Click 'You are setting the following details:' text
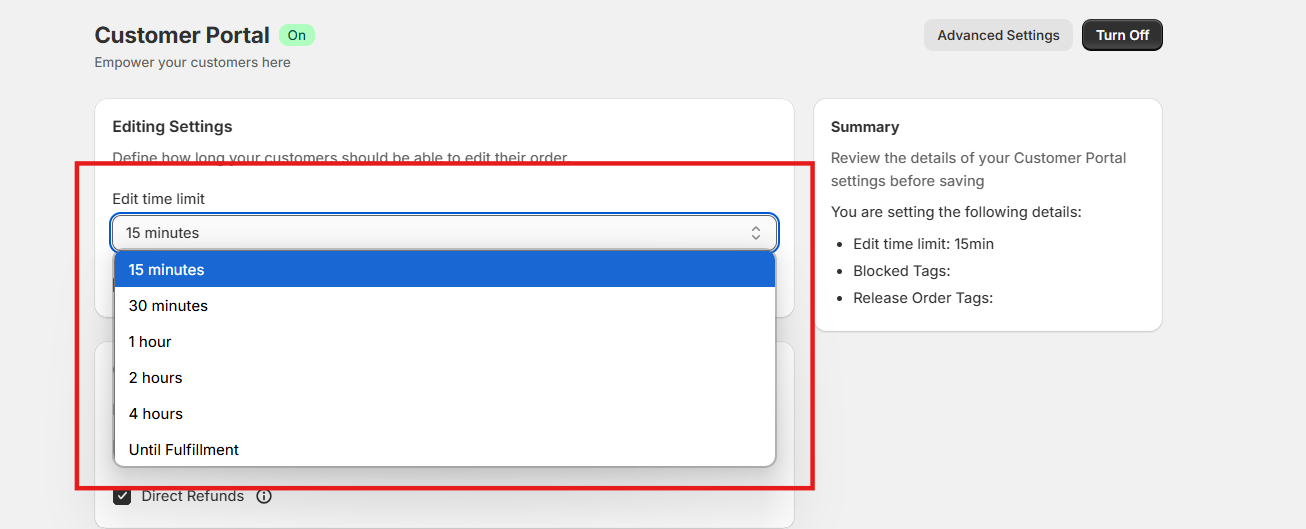Screen dimensions: 1306x529 (x=956, y=212)
